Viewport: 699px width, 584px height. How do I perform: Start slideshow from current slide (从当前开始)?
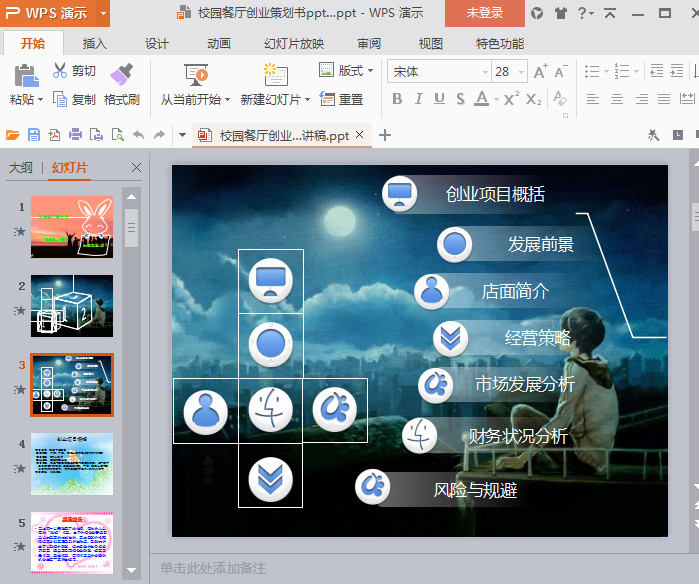195,75
